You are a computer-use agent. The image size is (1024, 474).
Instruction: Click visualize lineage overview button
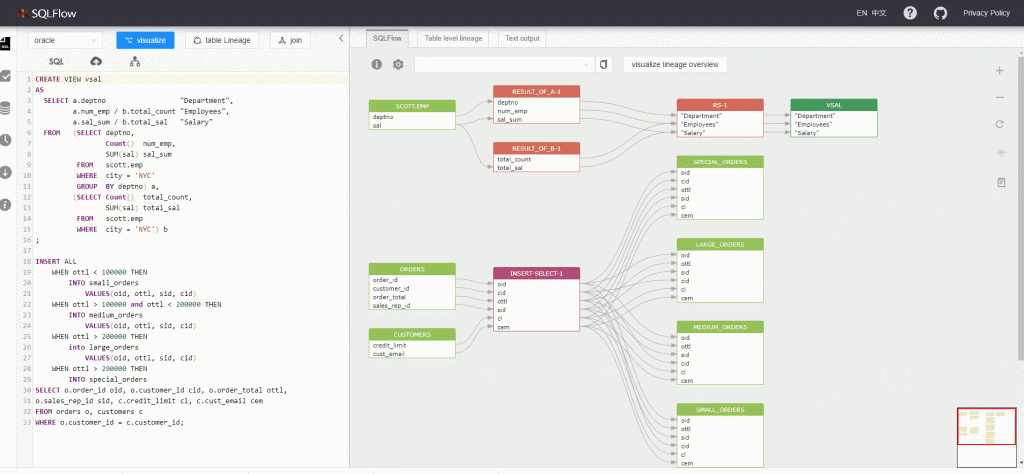click(675, 64)
